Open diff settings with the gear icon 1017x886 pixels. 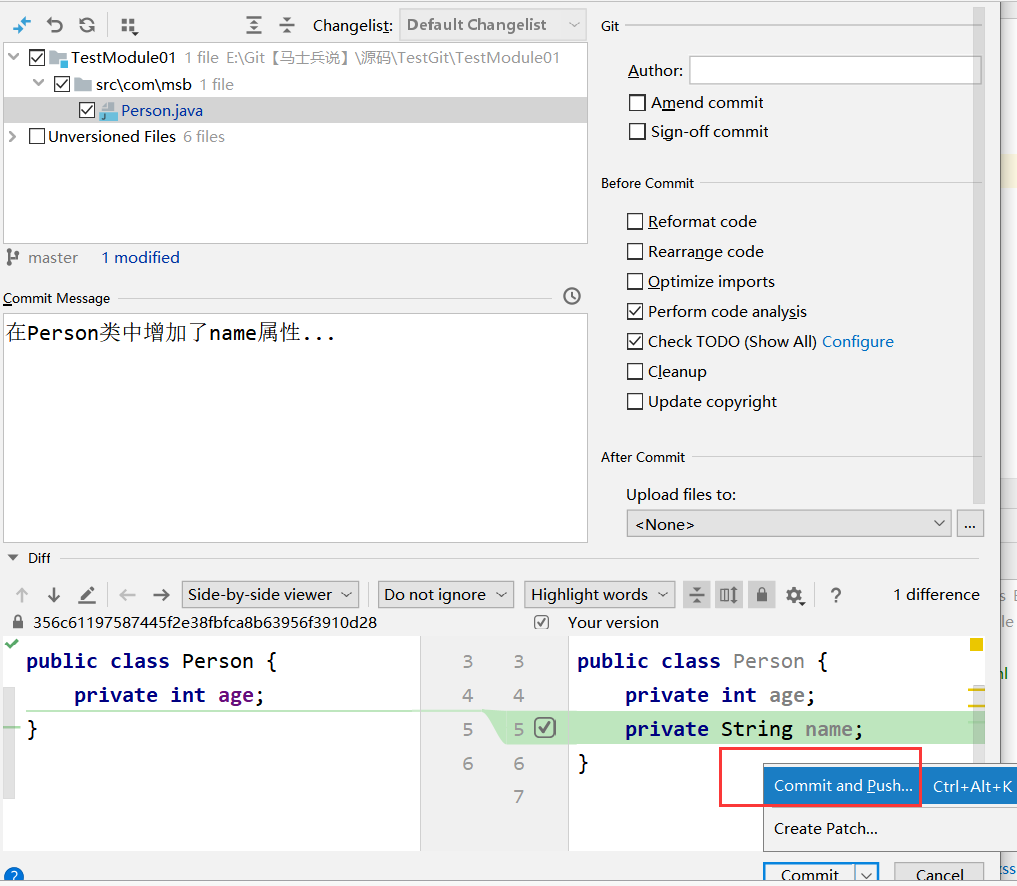[x=795, y=594]
